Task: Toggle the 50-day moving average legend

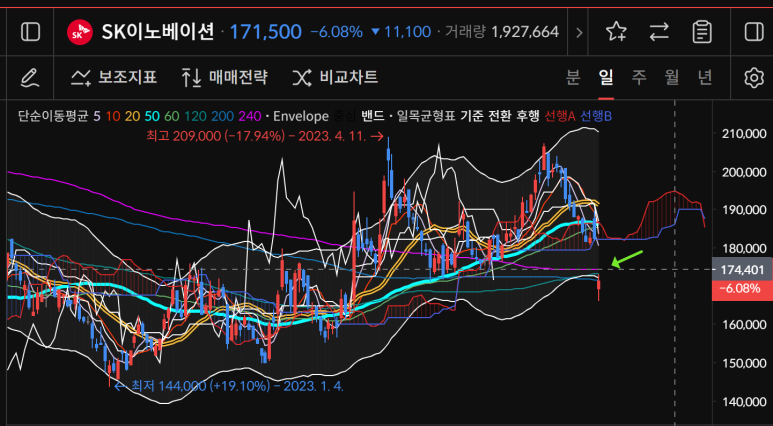Action: point(152,116)
